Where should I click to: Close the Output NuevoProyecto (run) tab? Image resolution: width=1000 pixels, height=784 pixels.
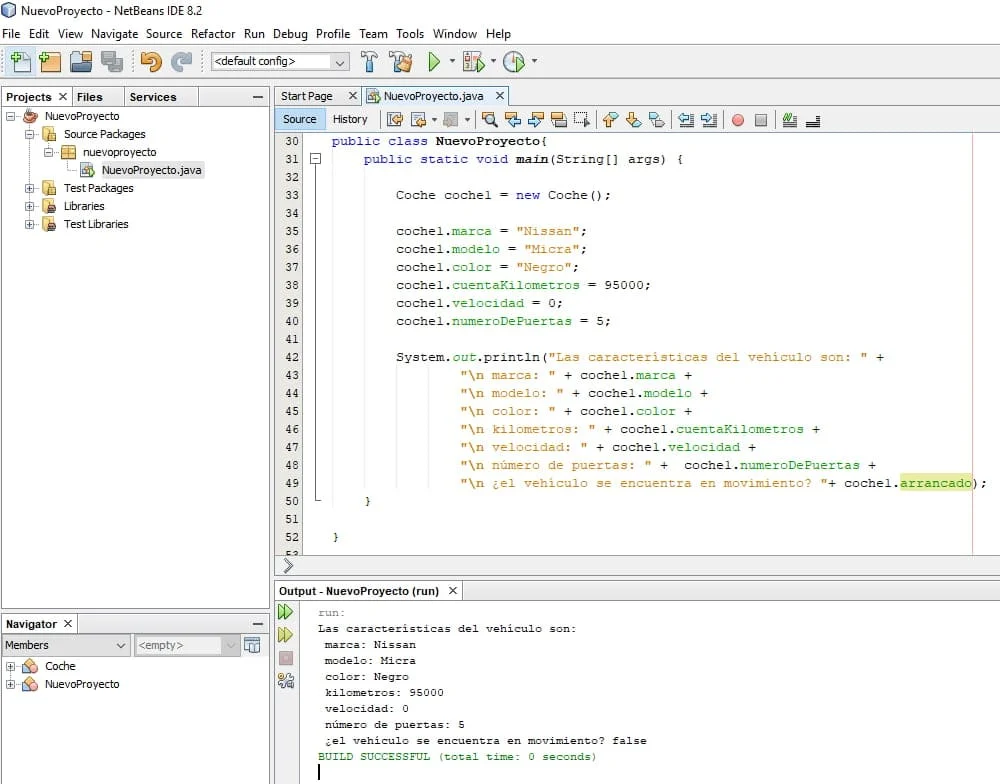453,591
